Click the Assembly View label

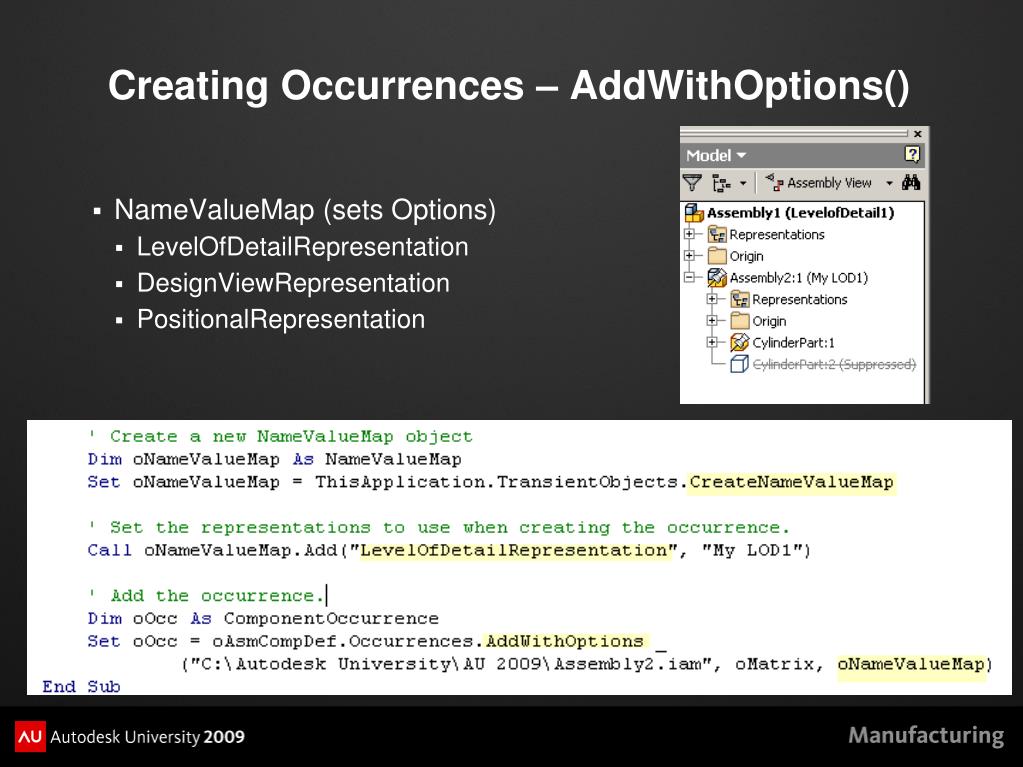click(829, 183)
